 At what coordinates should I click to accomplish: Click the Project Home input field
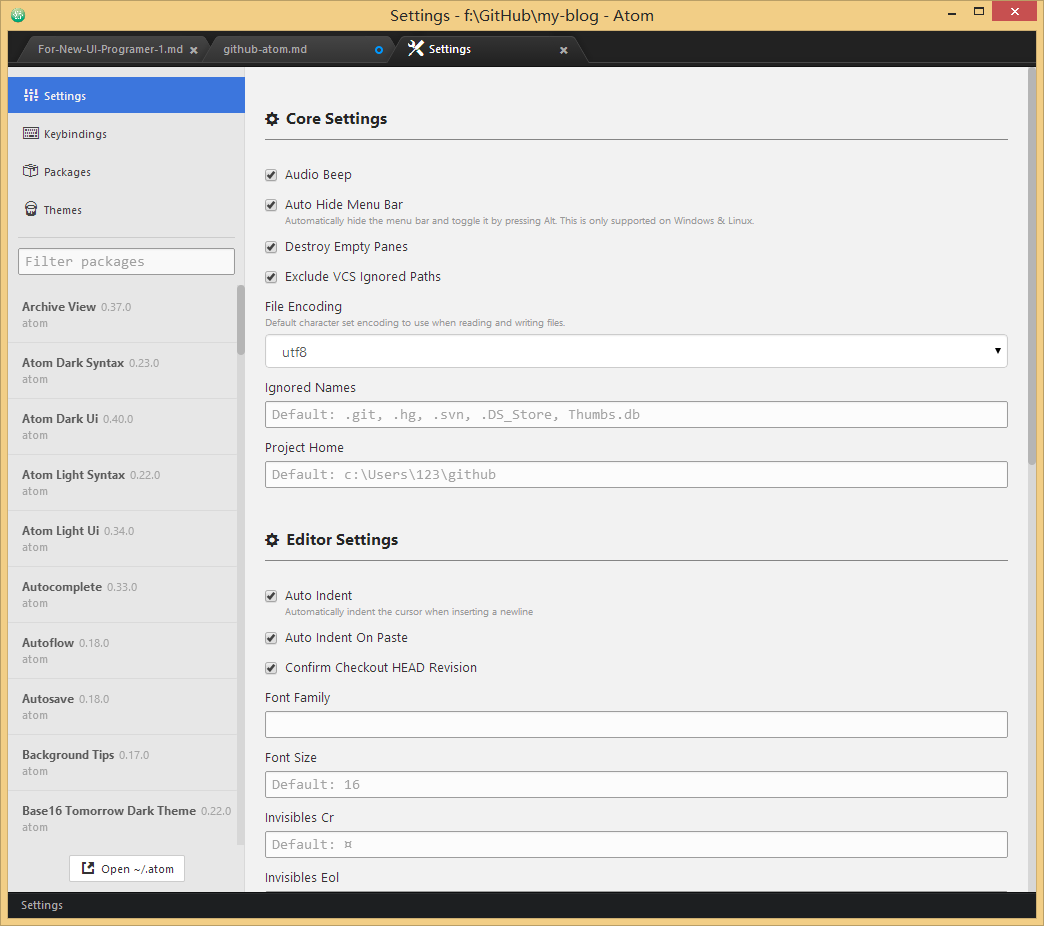pyautogui.click(x=636, y=474)
